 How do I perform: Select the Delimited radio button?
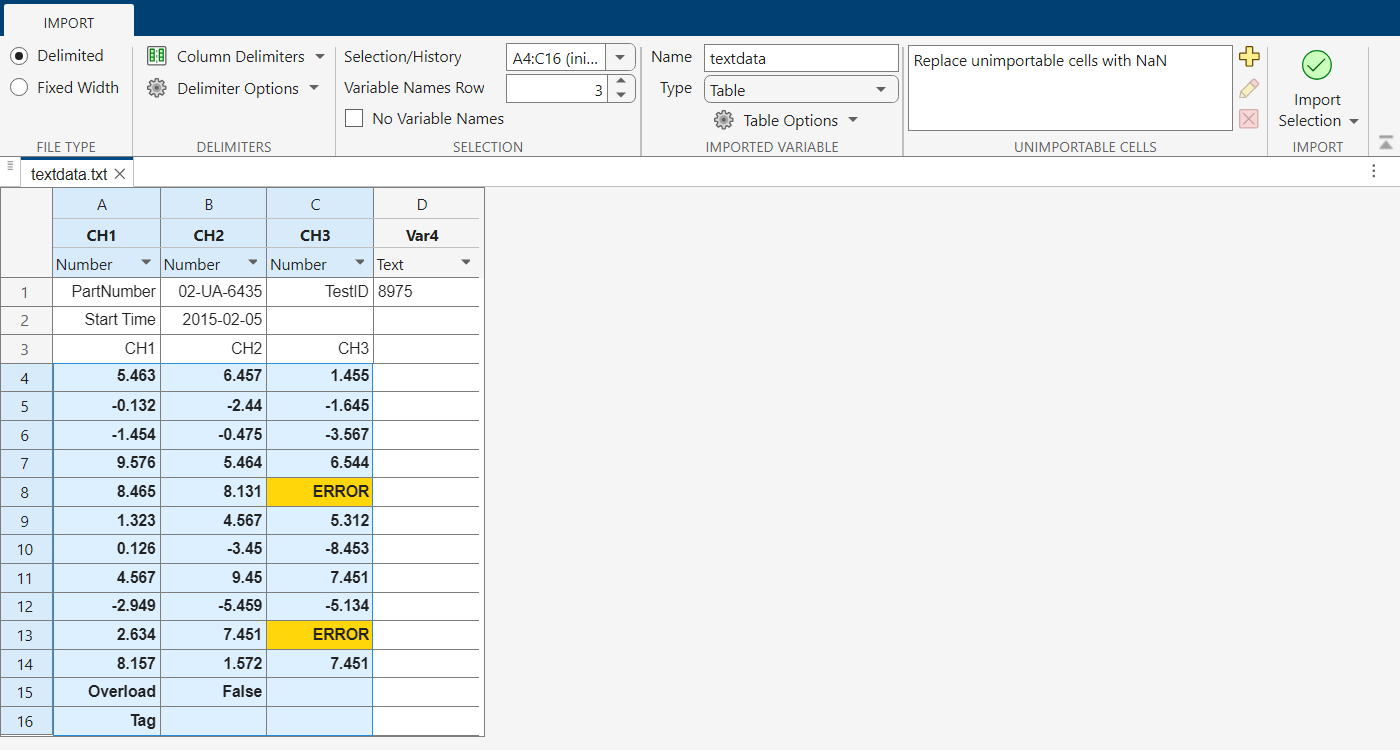[x=19, y=56]
